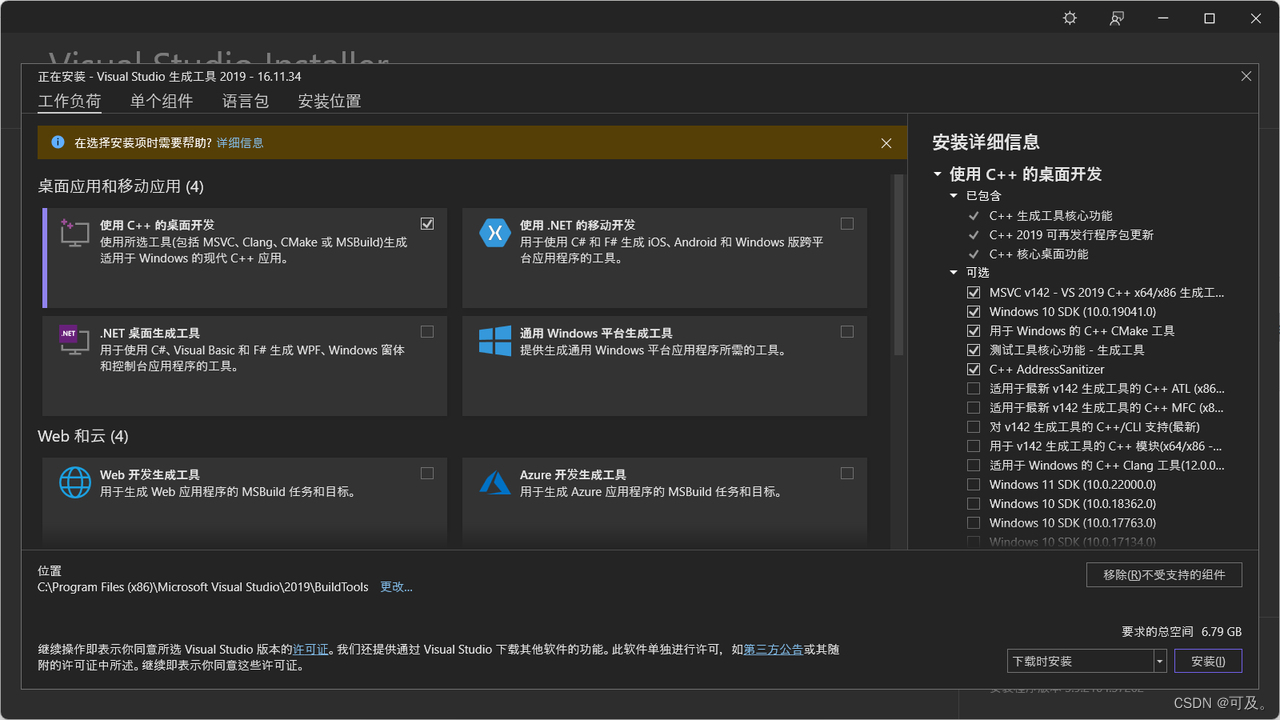Click the install path C:\Program Files (x86)... text
Screen dimensions: 1280x720
(x=203, y=587)
